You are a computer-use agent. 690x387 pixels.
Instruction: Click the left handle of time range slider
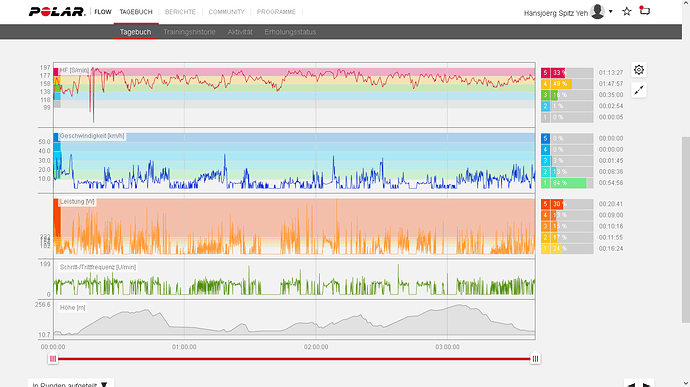point(53,359)
